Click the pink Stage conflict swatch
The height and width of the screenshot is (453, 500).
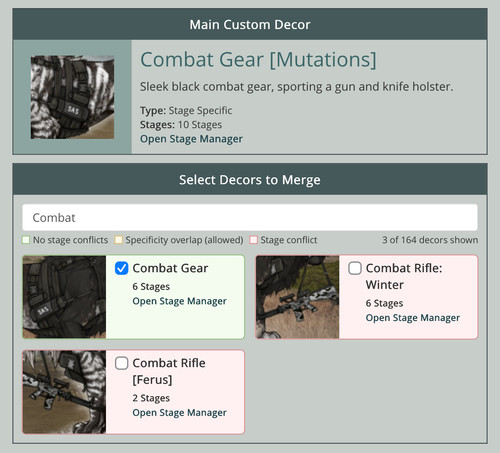(253, 240)
